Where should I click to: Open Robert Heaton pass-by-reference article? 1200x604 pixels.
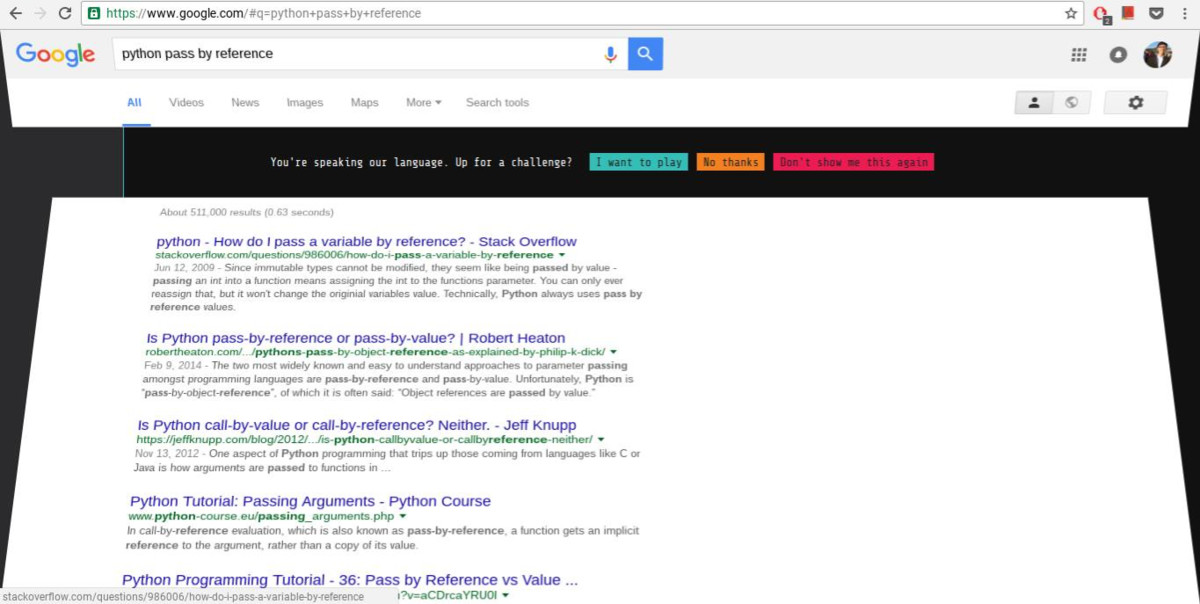click(356, 338)
